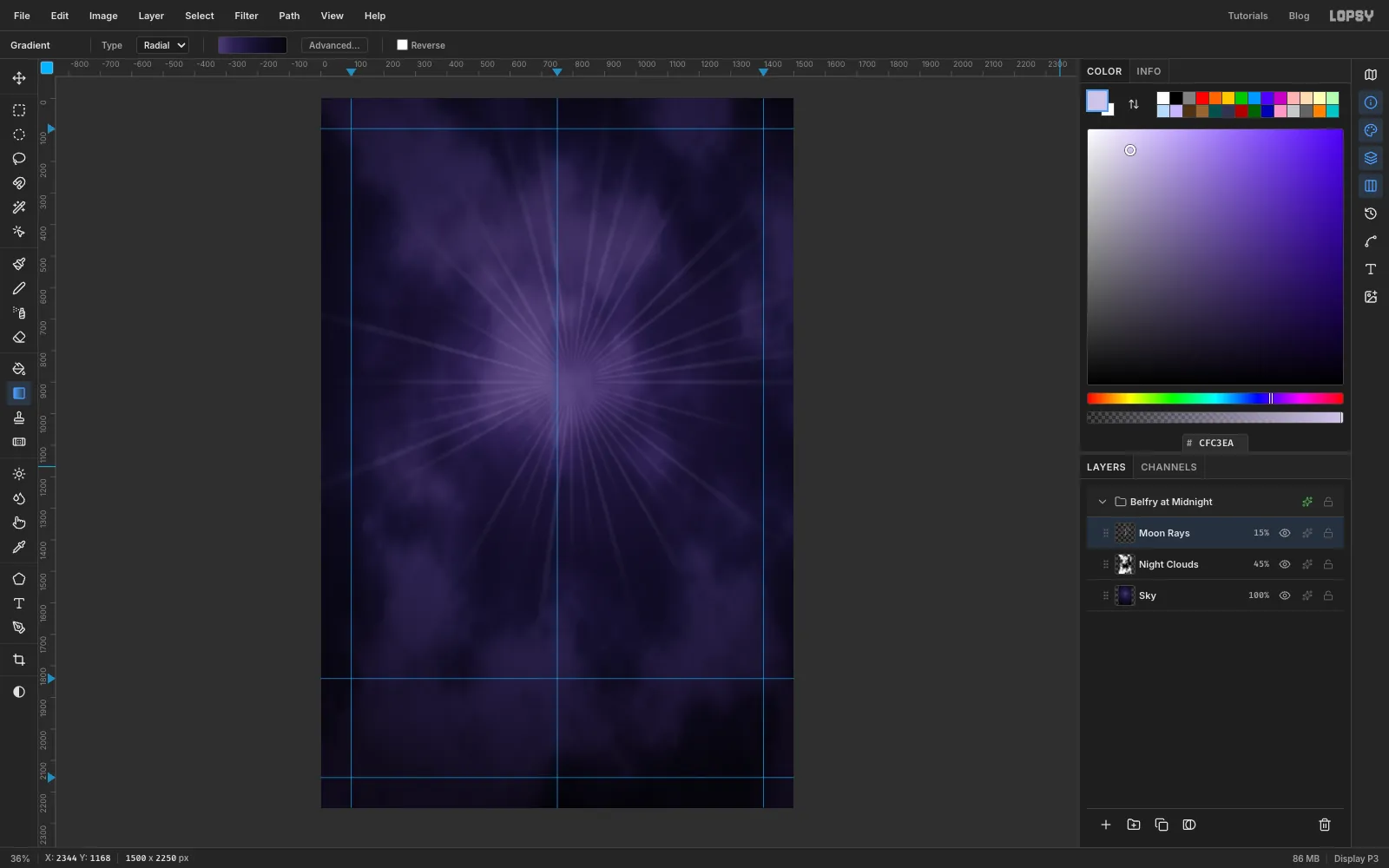Image resolution: width=1389 pixels, height=868 pixels.
Task: Select the Eraser tool
Action: [x=19, y=337]
